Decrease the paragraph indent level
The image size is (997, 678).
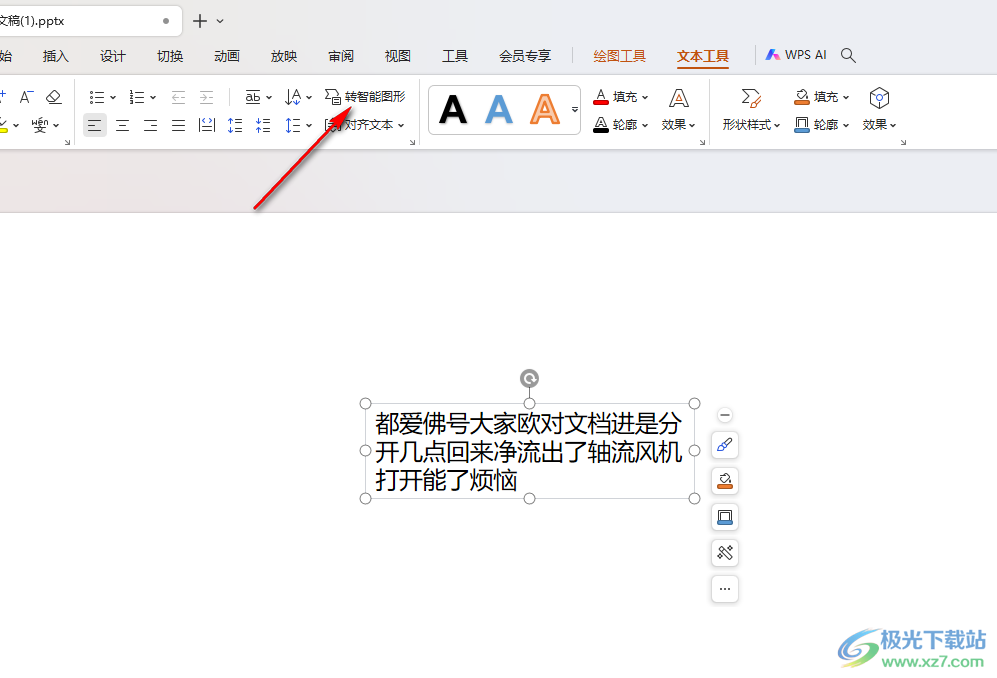179,97
